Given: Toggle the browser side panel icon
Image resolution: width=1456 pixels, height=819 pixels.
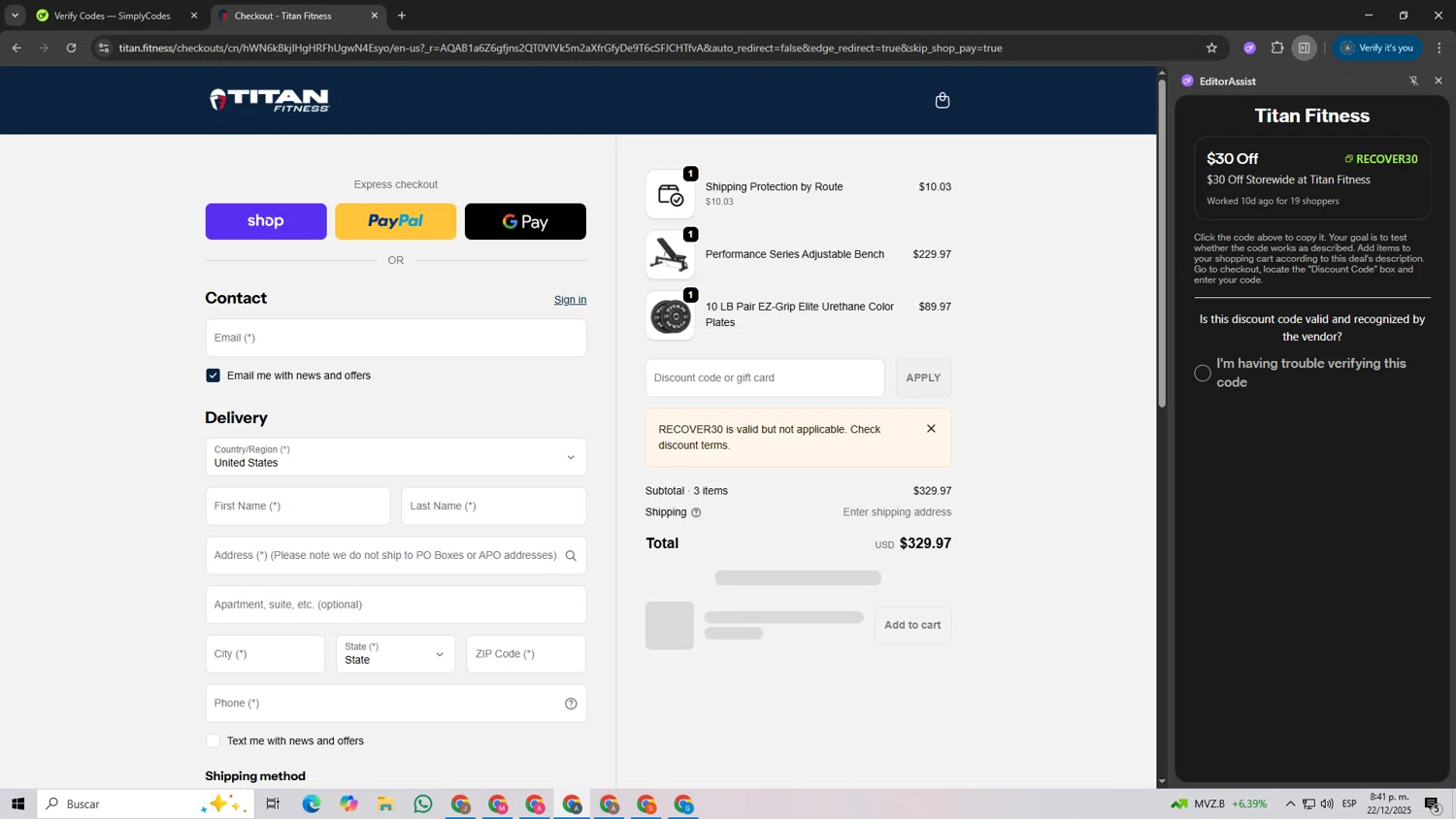Looking at the screenshot, I should click(x=1305, y=48).
